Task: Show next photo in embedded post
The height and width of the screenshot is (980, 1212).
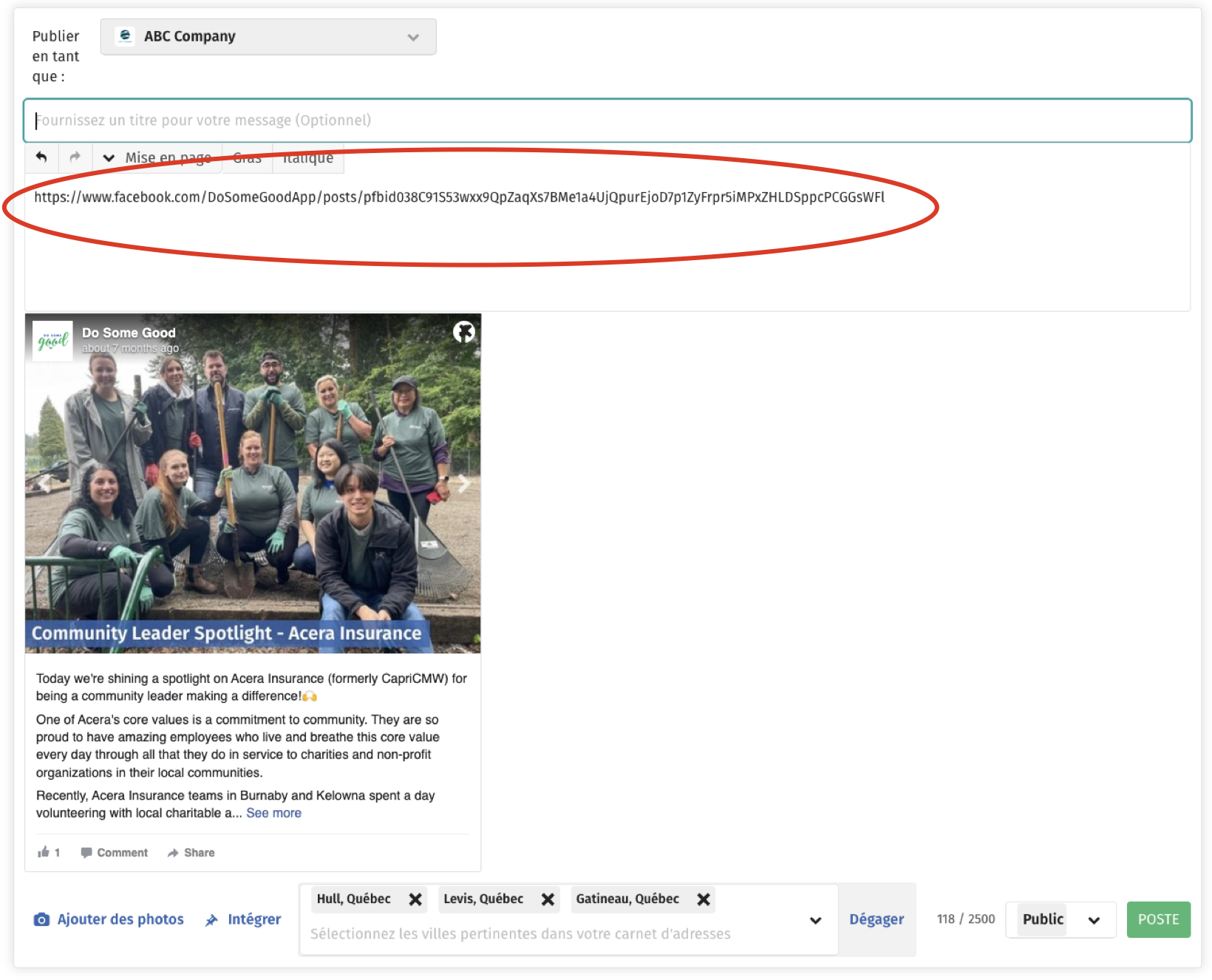Action: click(x=464, y=483)
